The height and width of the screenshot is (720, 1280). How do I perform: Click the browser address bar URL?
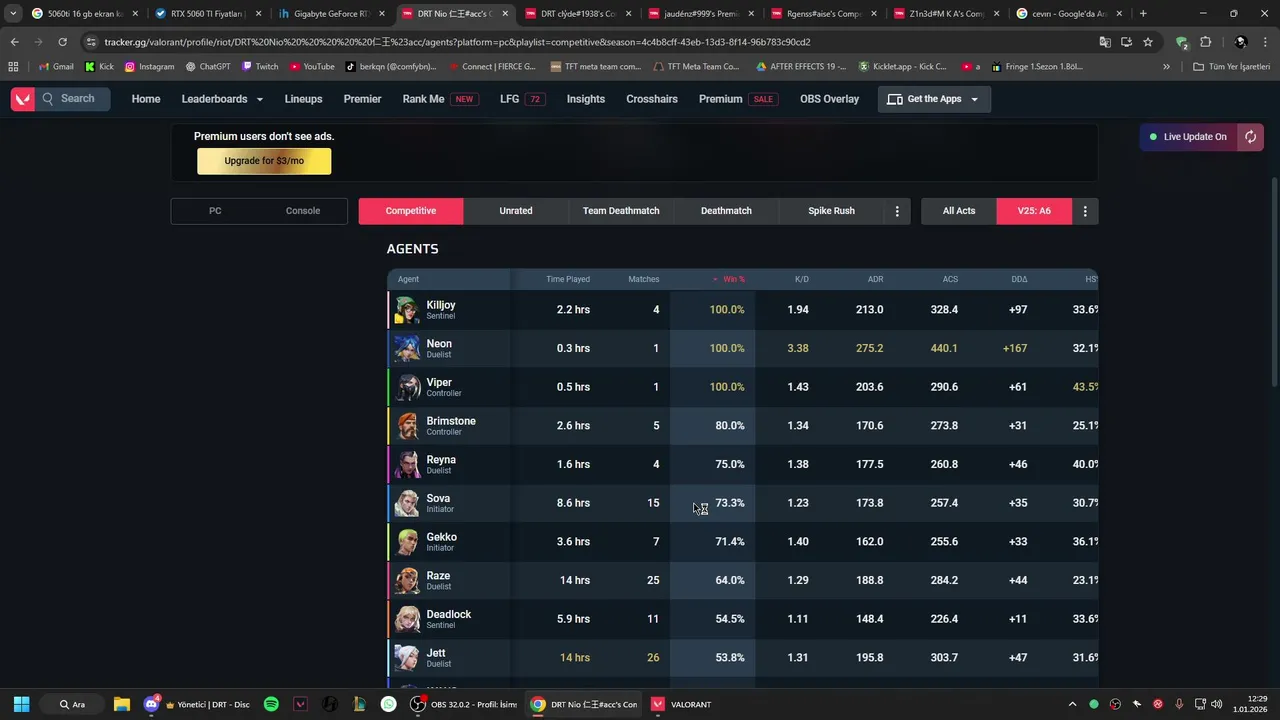tap(457, 42)
